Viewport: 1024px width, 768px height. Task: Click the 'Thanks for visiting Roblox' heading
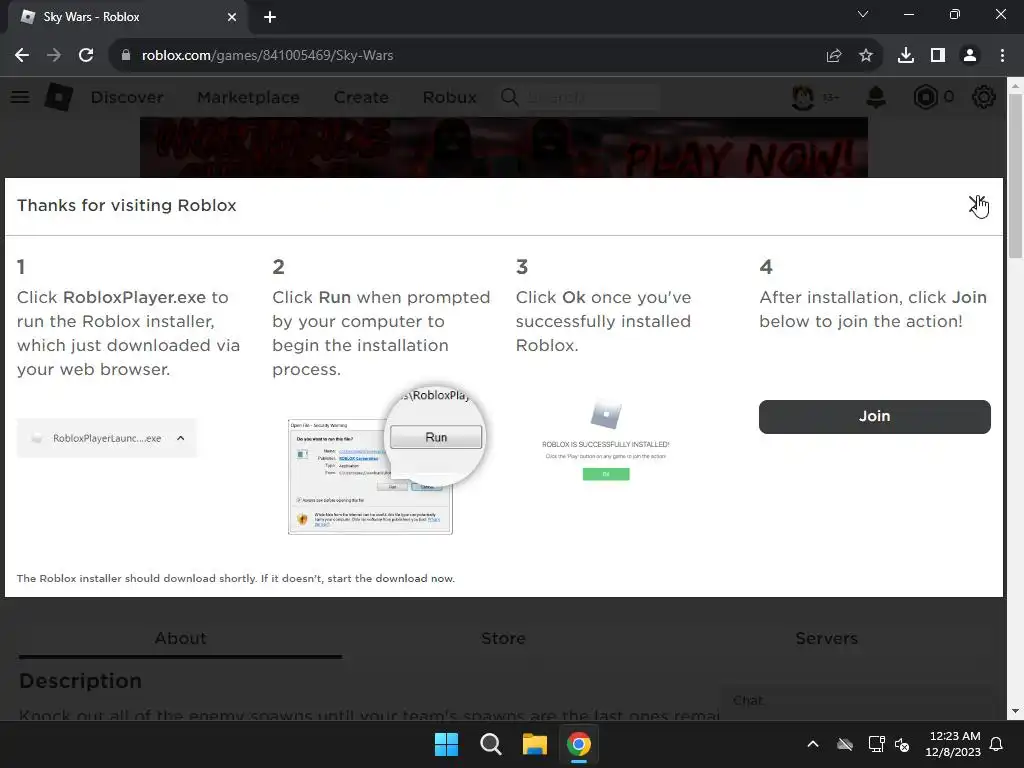127,205
